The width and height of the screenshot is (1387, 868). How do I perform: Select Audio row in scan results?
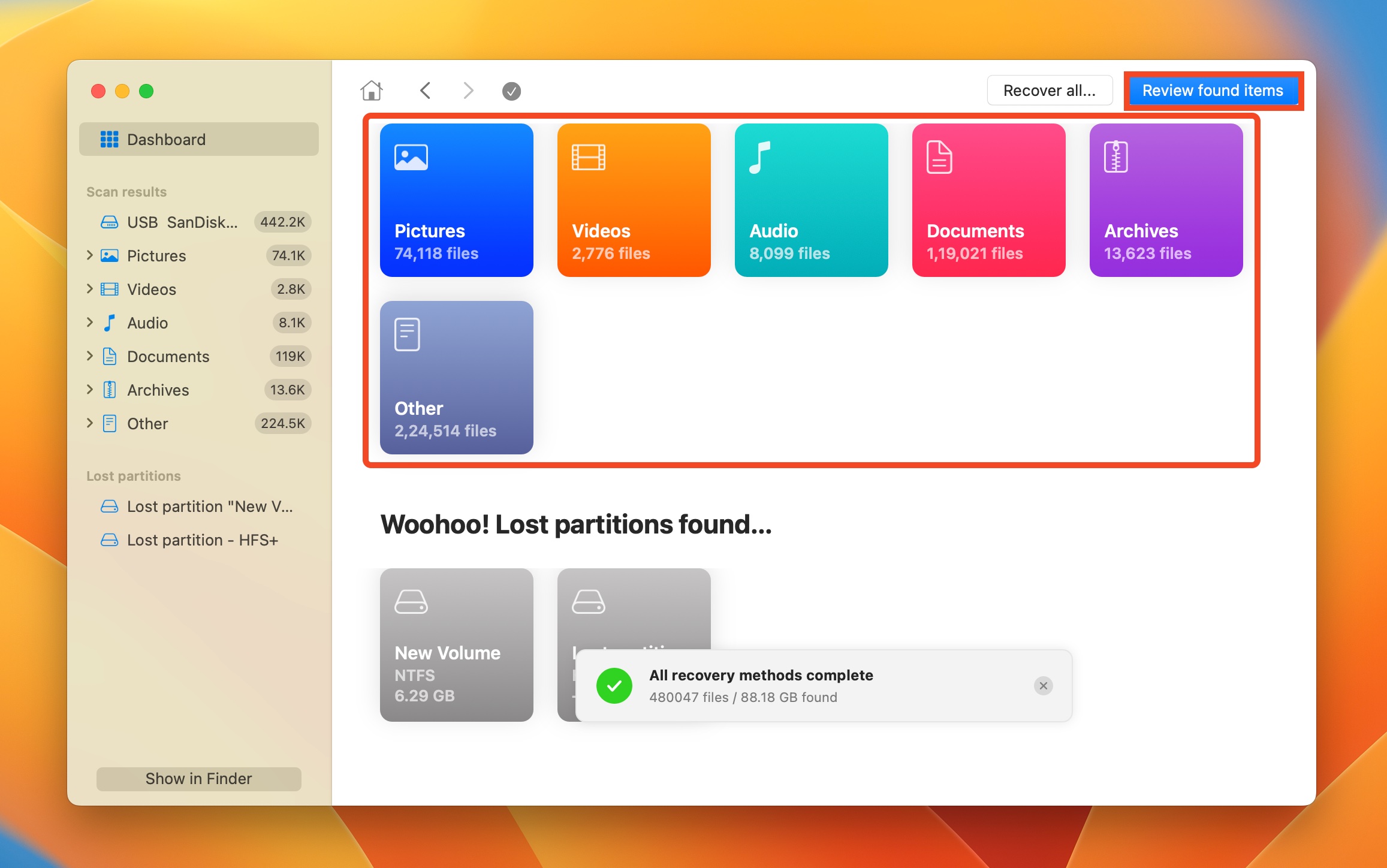pos(199,323)
